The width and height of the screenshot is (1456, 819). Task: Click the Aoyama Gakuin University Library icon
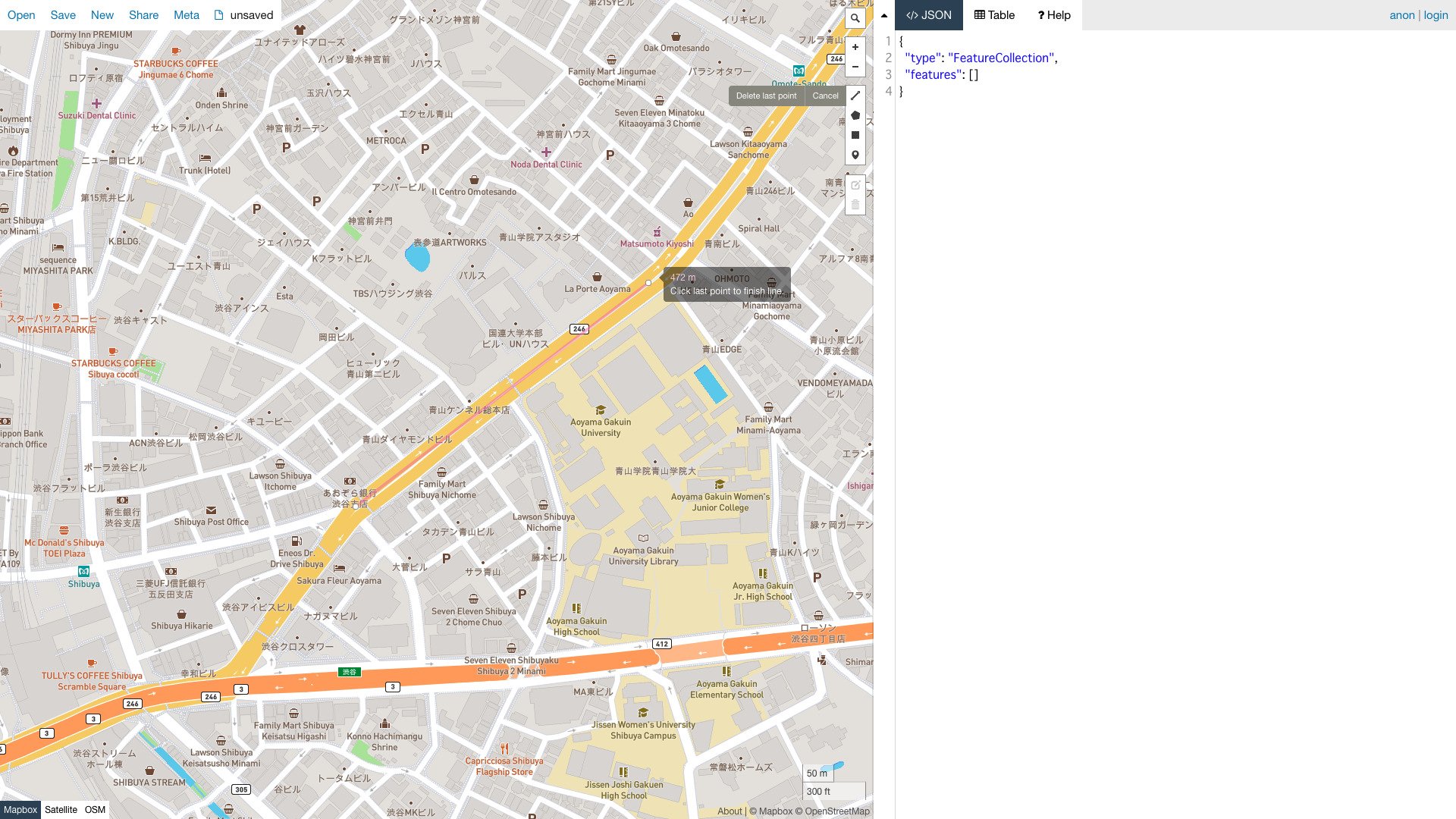click(x=643, y=538)
